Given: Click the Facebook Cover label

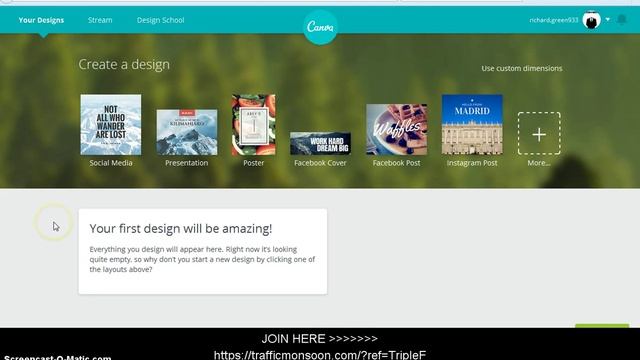Looking at the screenshot, I should 320,163.
